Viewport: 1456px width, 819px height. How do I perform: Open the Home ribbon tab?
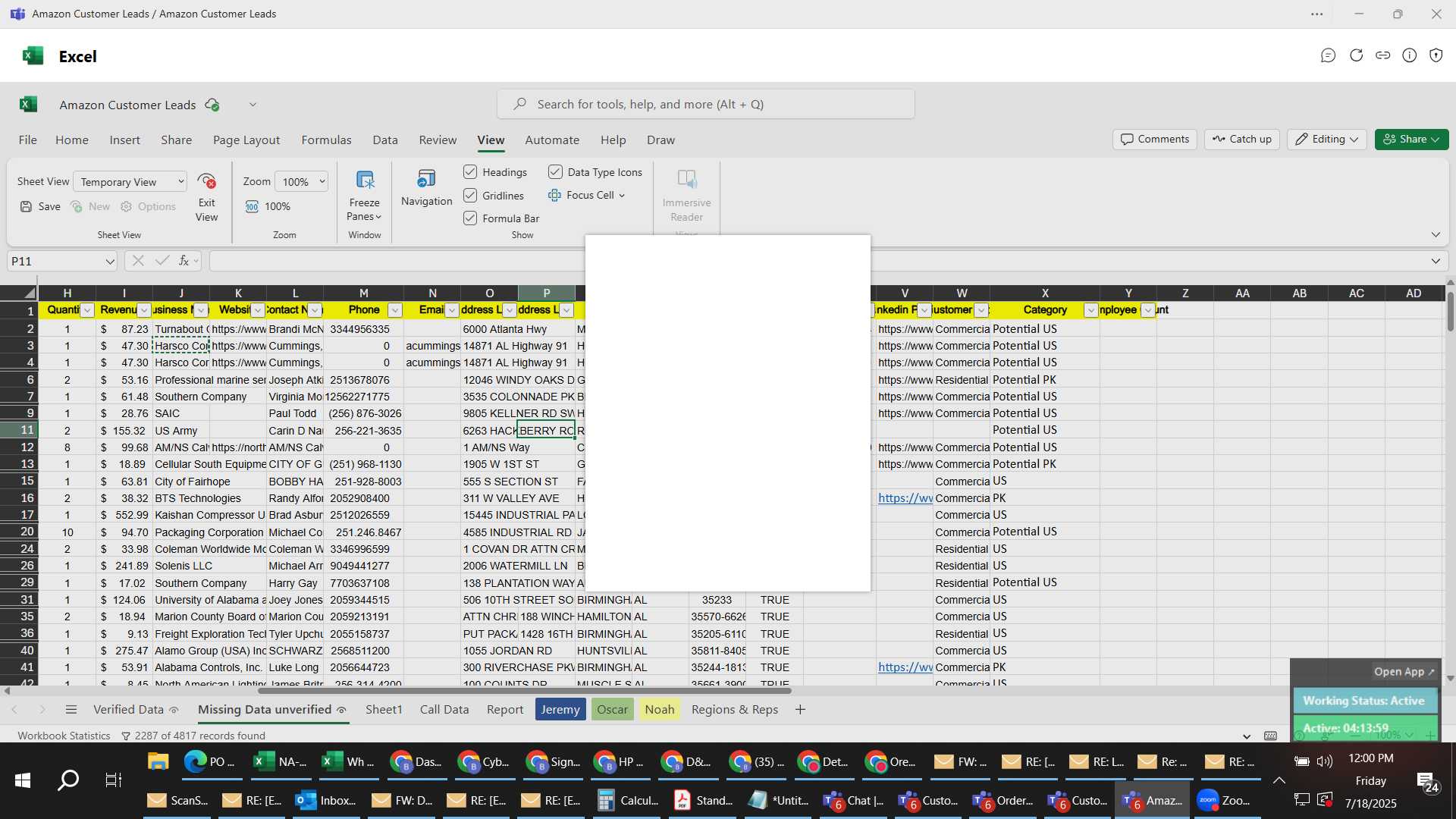(72, 140)
